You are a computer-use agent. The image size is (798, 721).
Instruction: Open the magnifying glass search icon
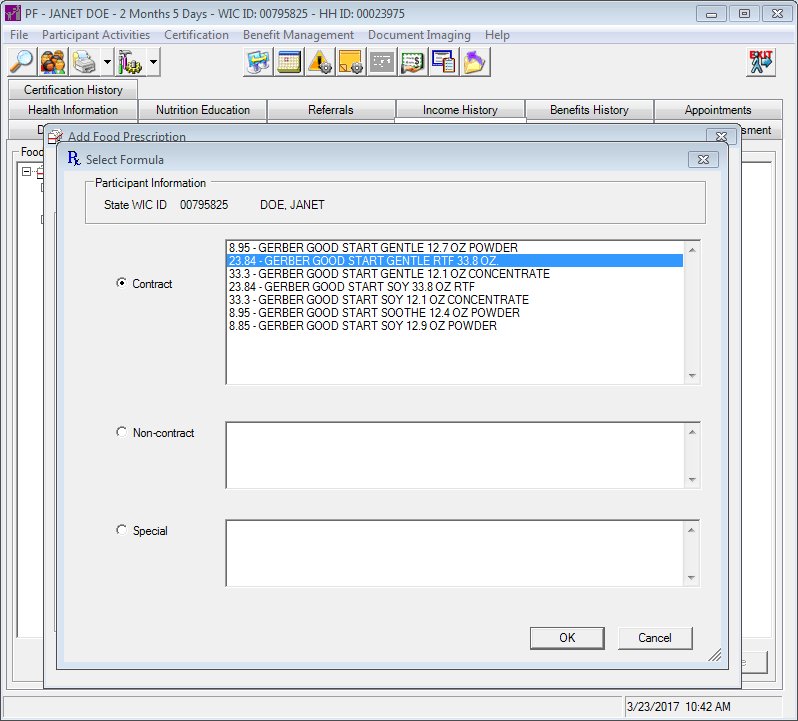click(21, 62)
